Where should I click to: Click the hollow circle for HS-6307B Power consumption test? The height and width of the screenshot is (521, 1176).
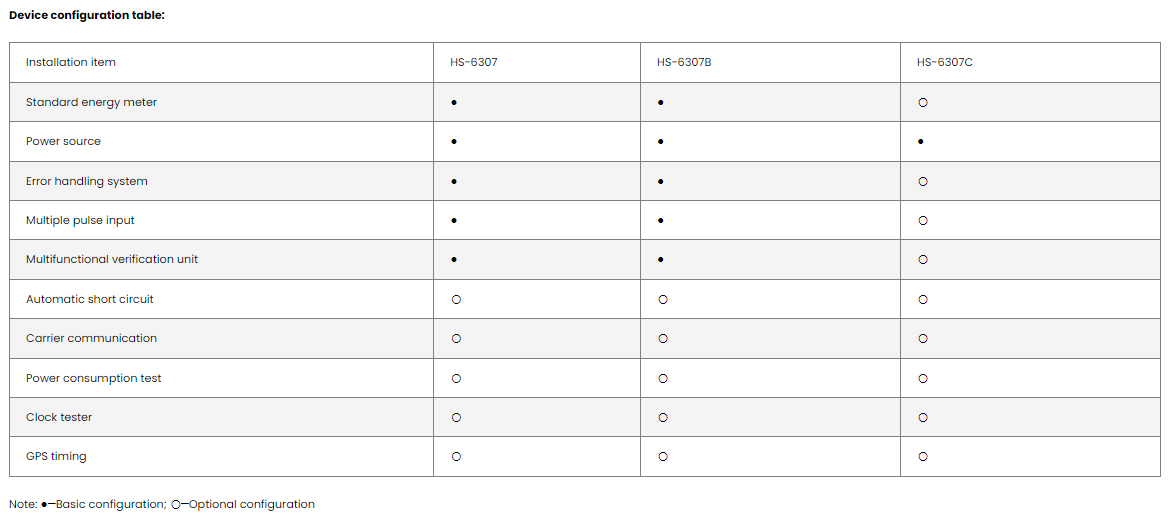pos(663,379)
